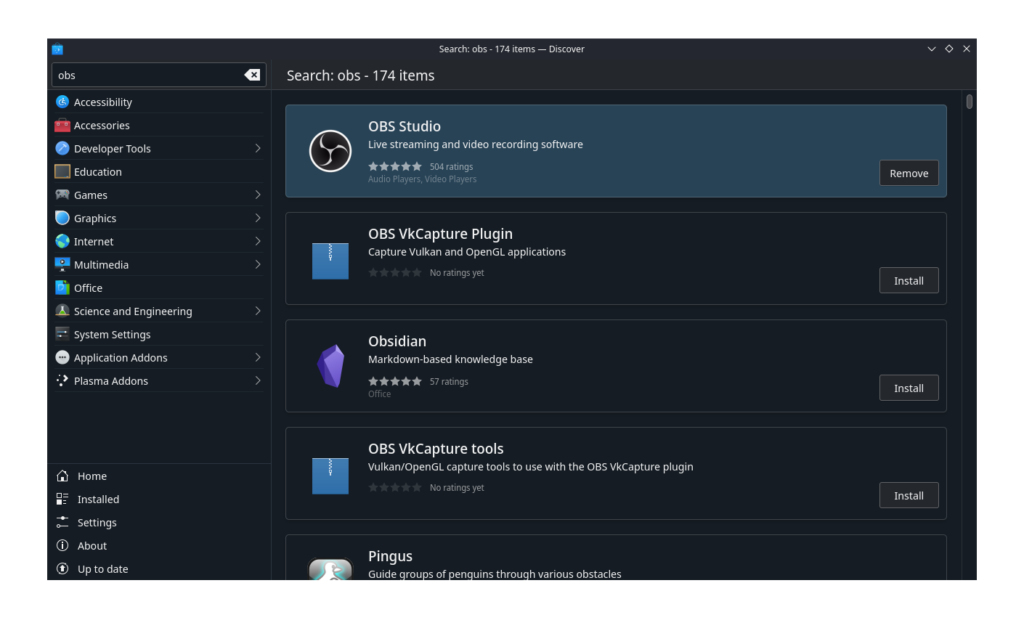
Task: Expand the Games category chevron
Action: [x=257, y=195]
